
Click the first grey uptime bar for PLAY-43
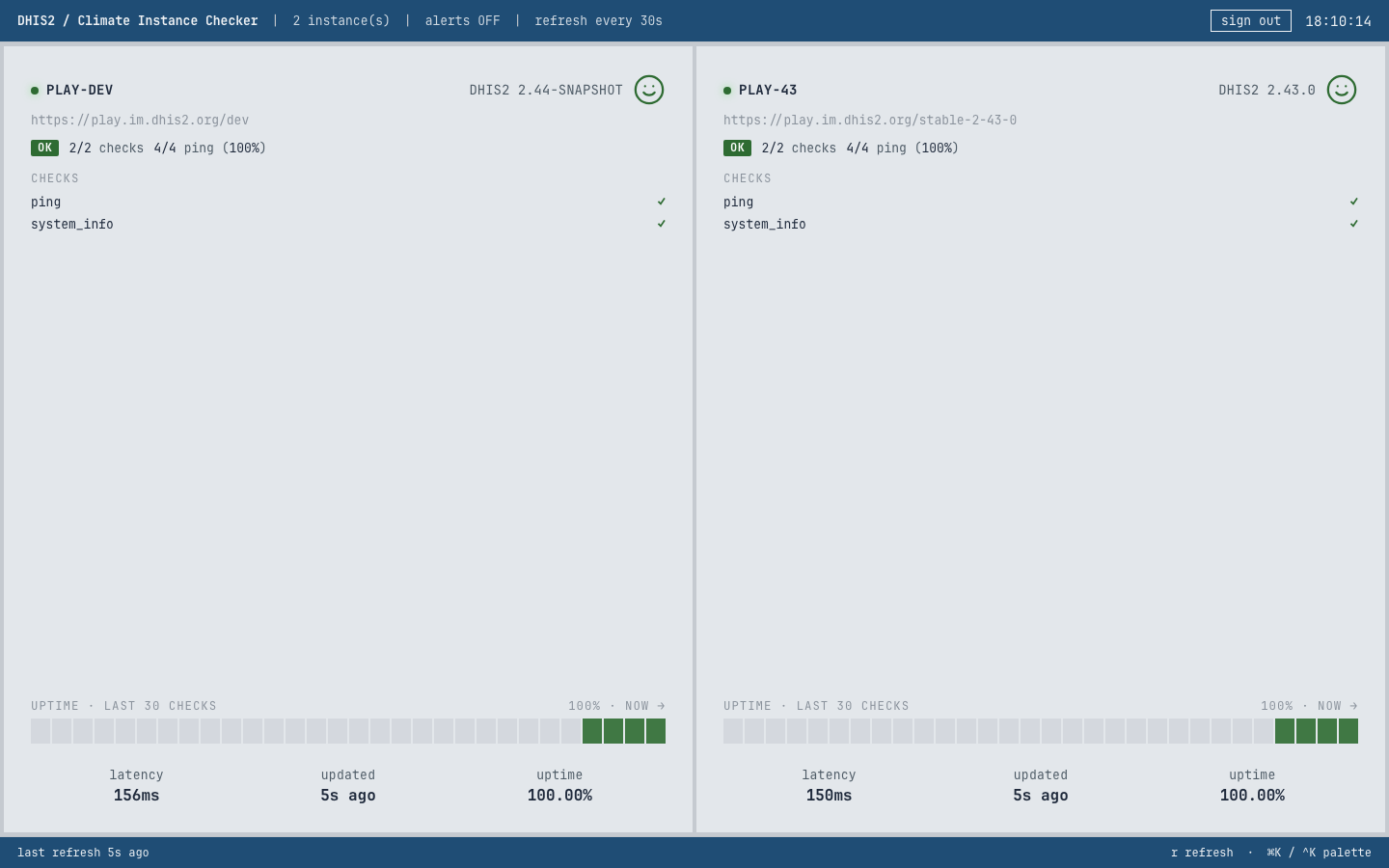click(x=733, y=731)
